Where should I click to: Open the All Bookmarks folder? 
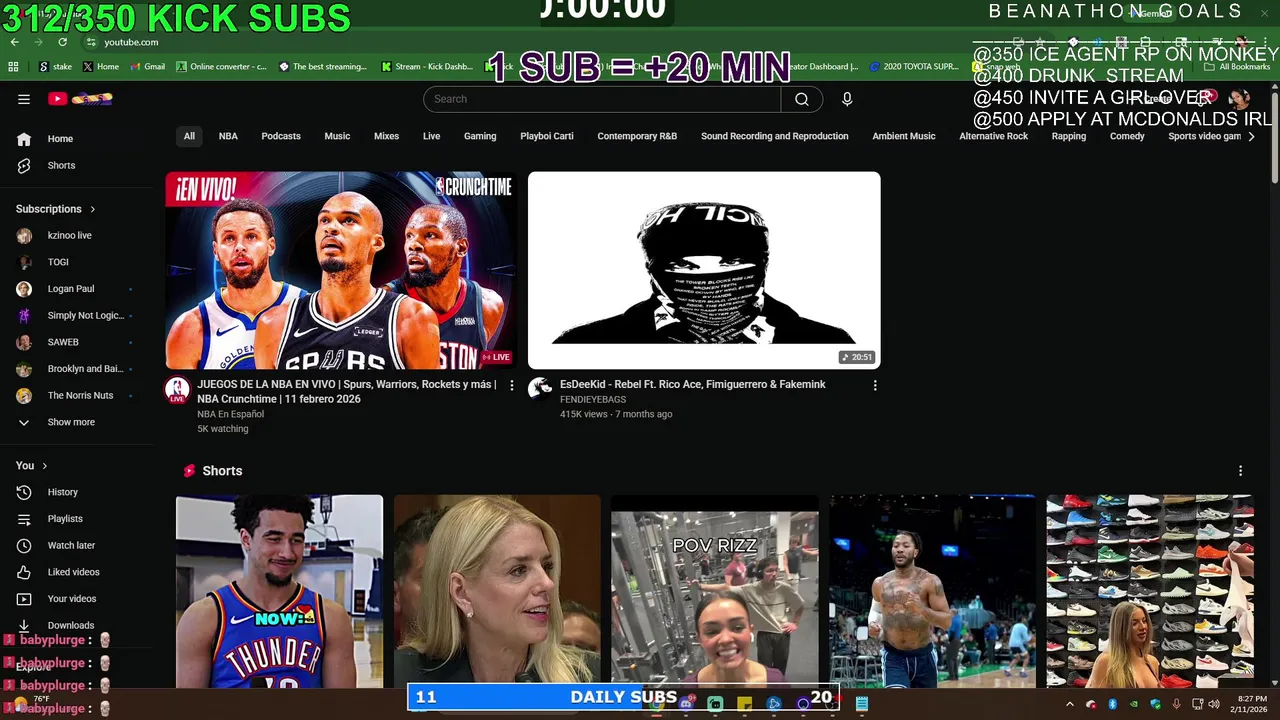coord(1237,67)
